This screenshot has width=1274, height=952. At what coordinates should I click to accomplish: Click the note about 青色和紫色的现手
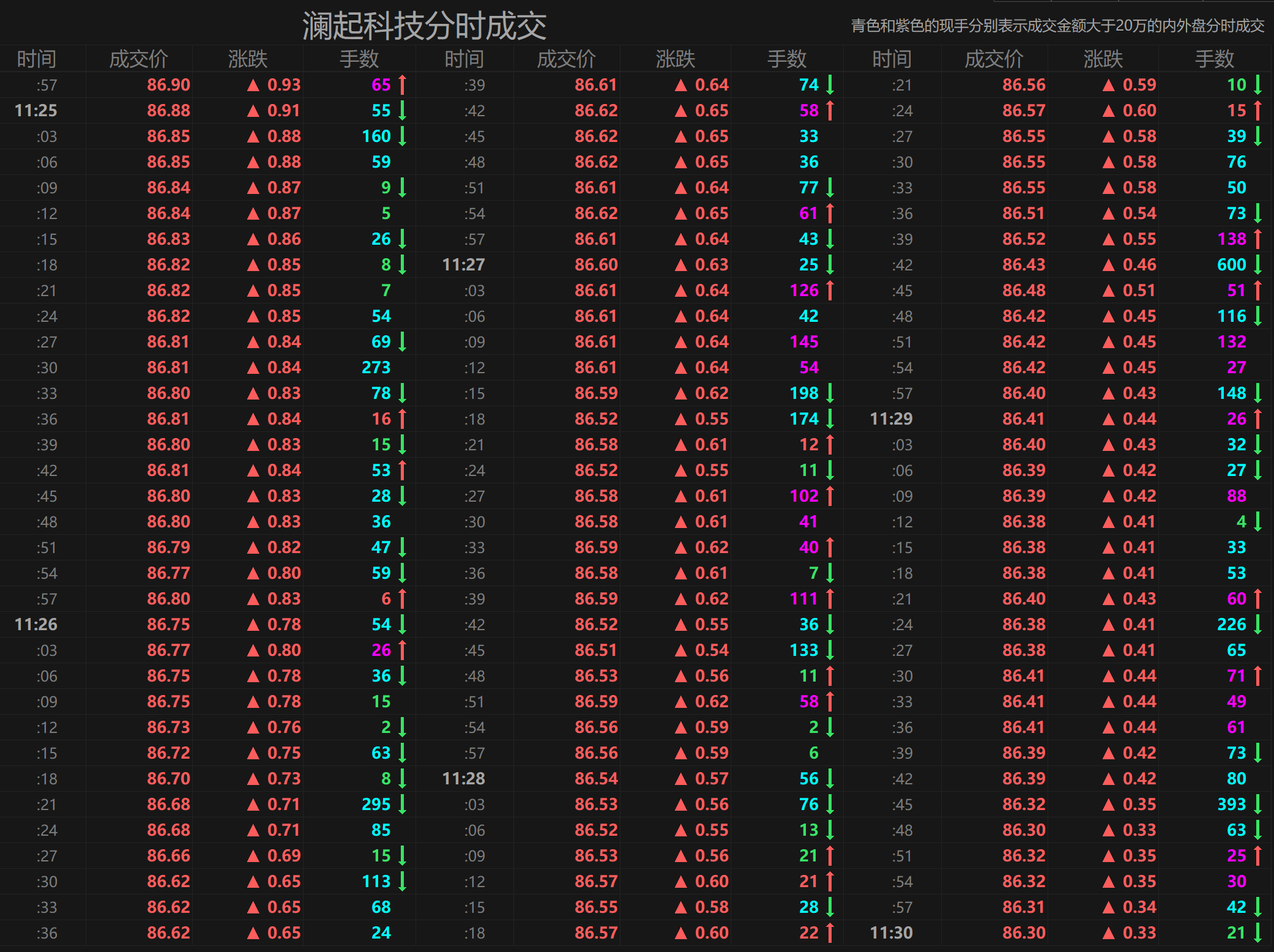point(1058,26)
